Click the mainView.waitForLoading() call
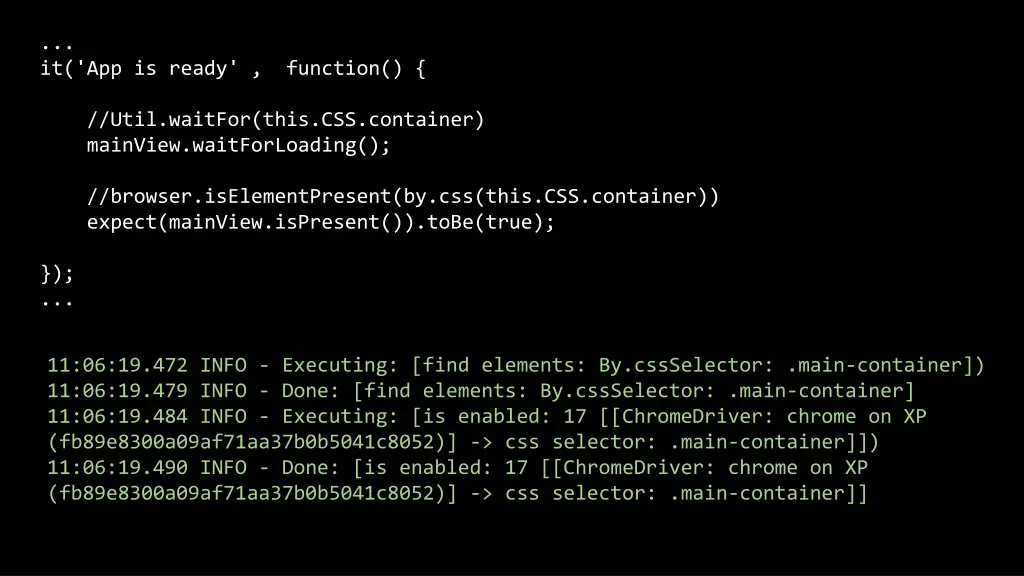1024x576 pixels. pos(238,145)
